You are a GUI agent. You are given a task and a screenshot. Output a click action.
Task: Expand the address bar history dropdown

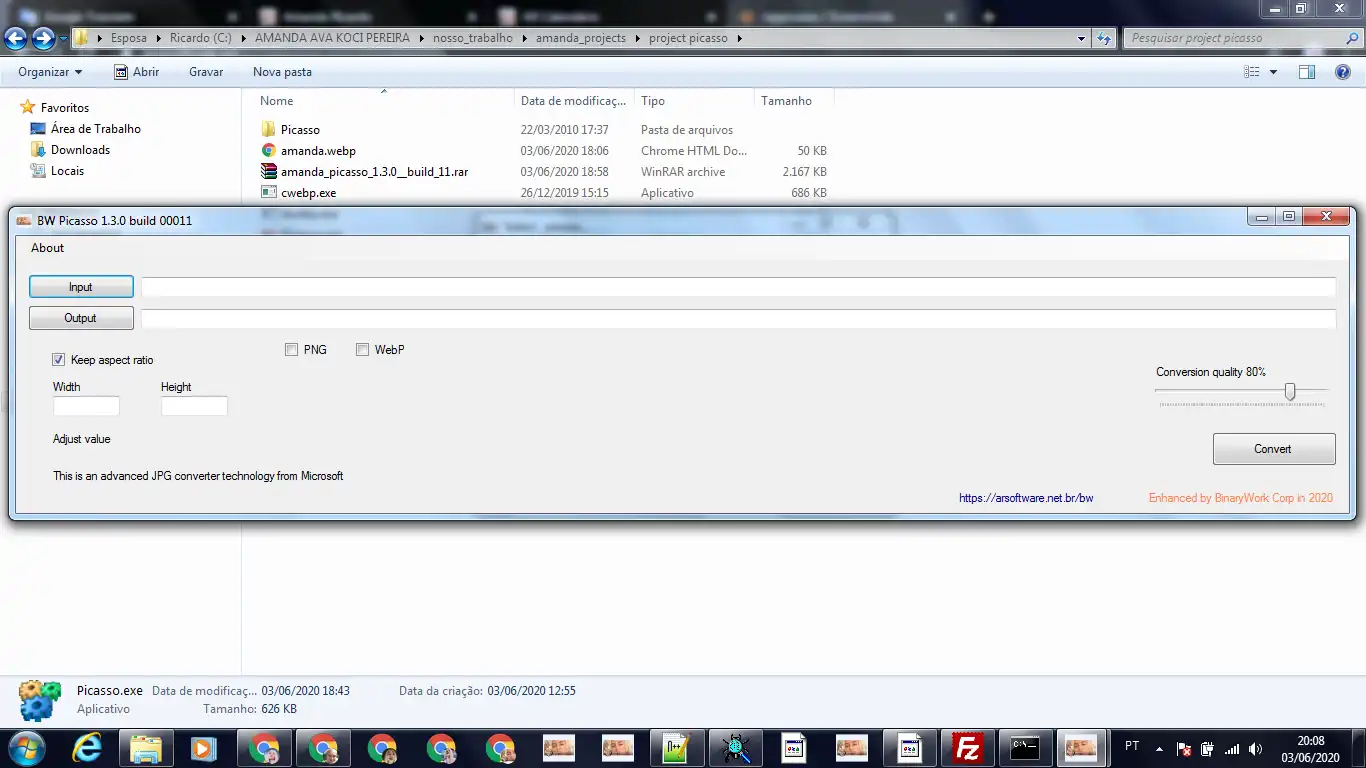pyautogui.click(x=1081, y=38)
